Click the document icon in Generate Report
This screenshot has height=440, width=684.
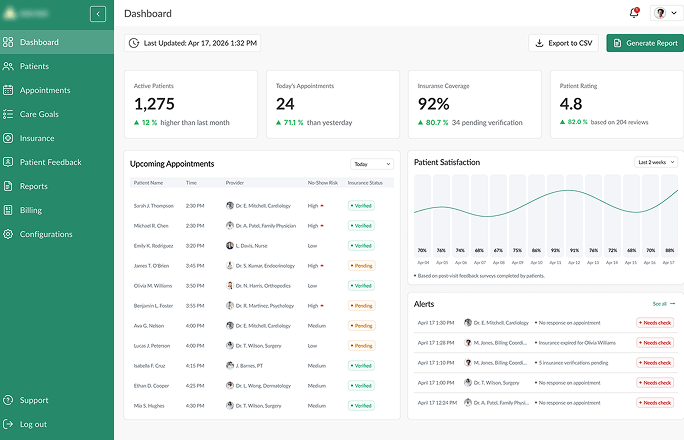(617, 43)
